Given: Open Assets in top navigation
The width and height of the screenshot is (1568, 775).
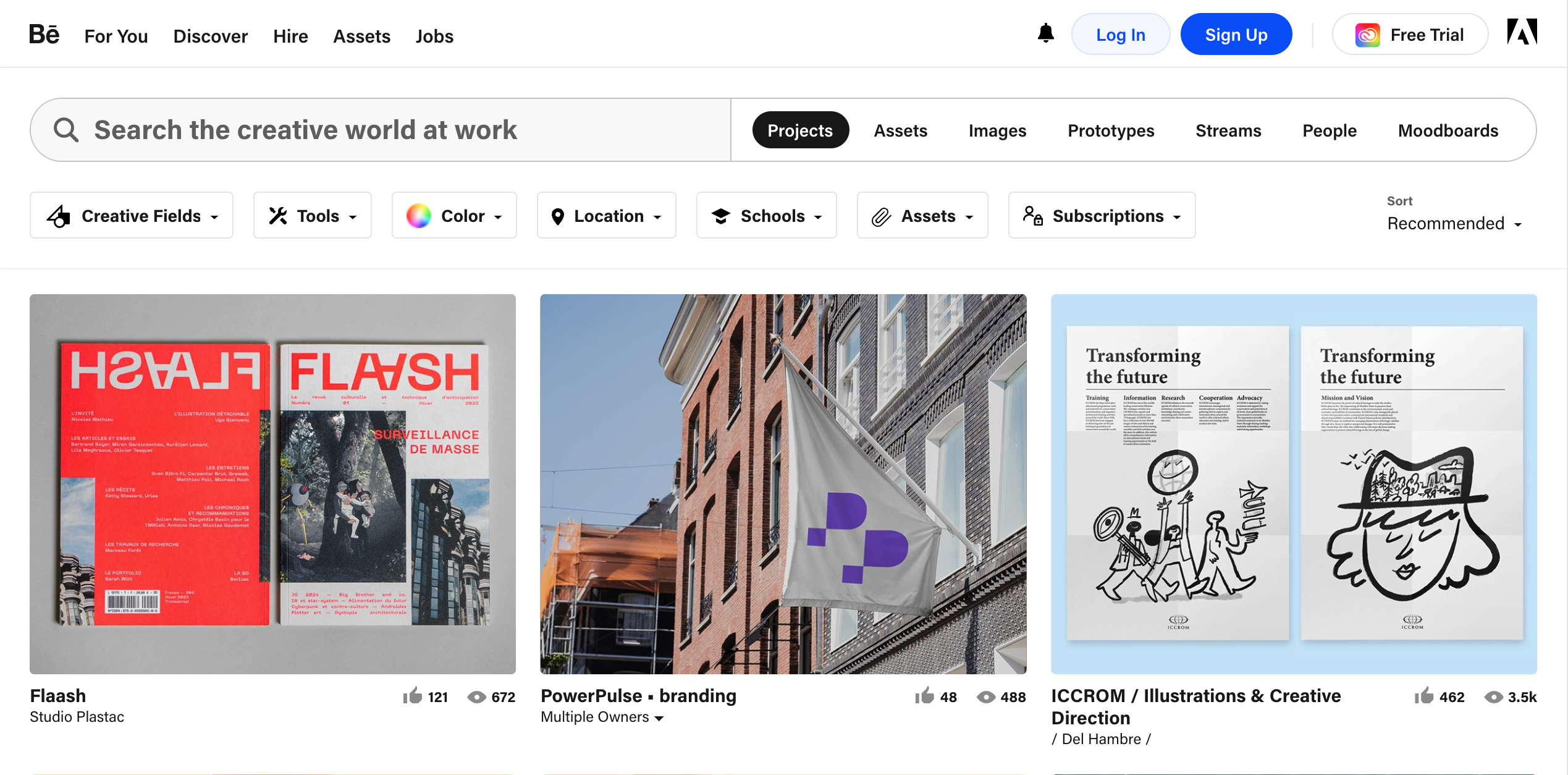Looking at the screenshot, I should (361, 36).
